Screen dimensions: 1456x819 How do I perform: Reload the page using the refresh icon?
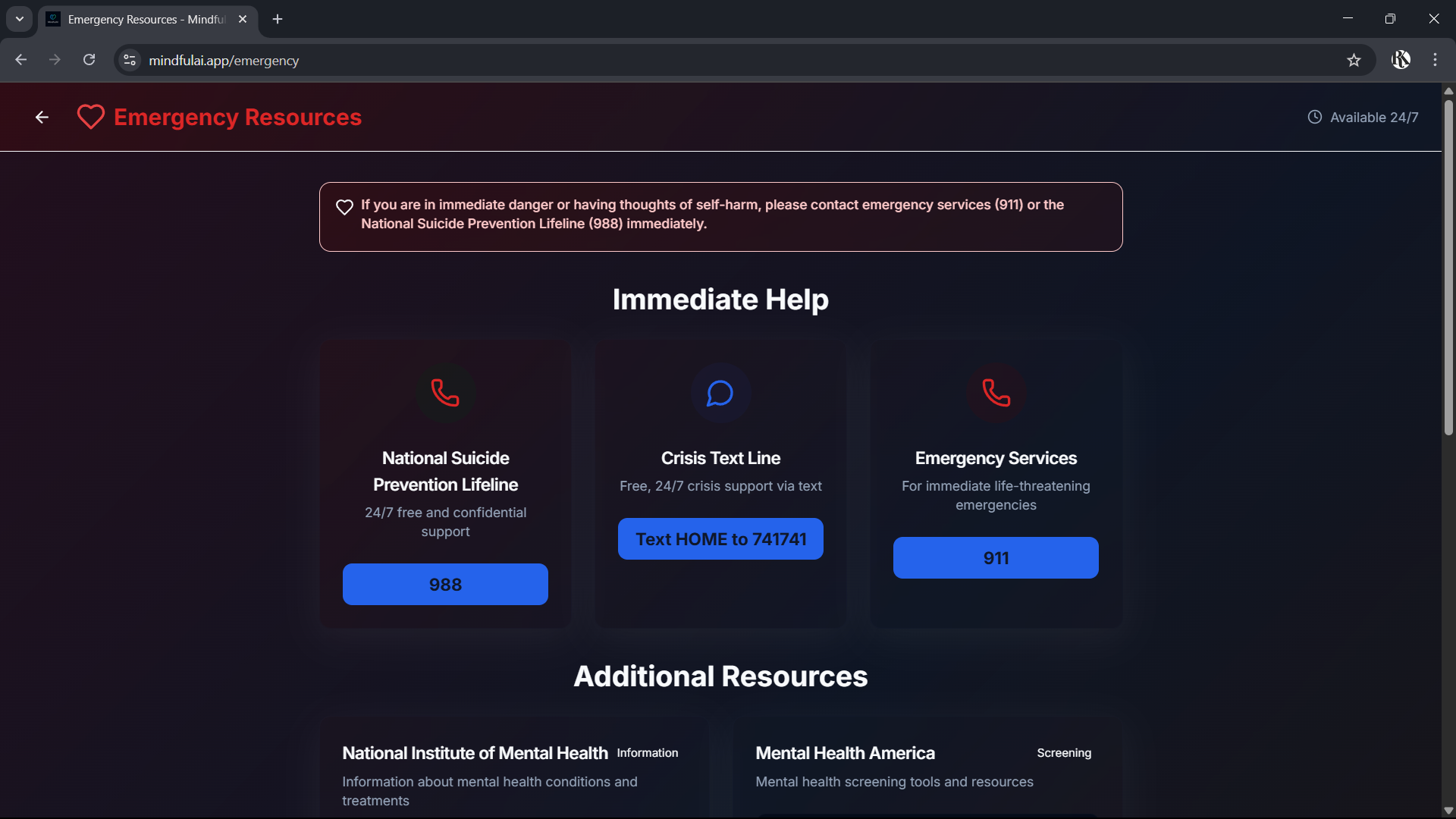click(89, 60)
